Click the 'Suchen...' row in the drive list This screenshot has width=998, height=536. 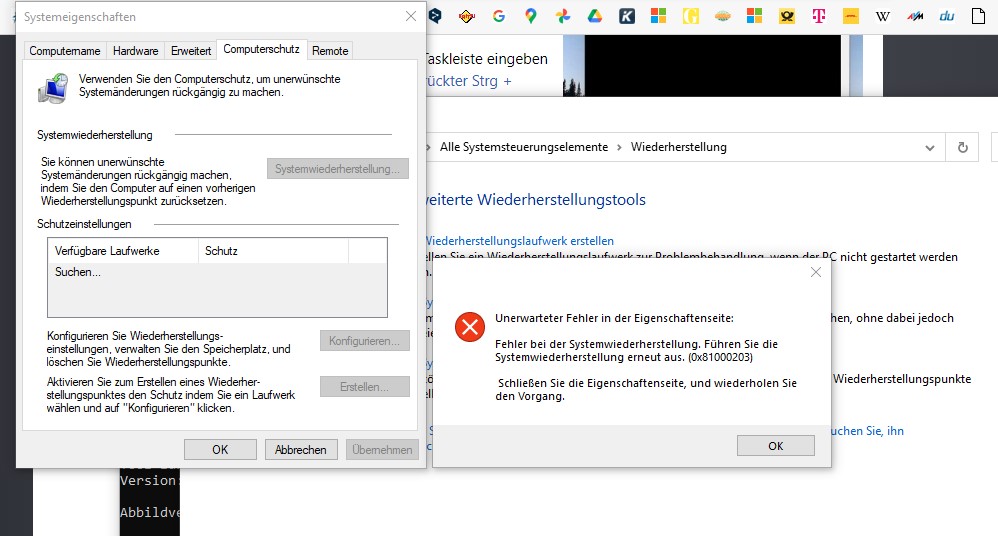tap(217, 272)
